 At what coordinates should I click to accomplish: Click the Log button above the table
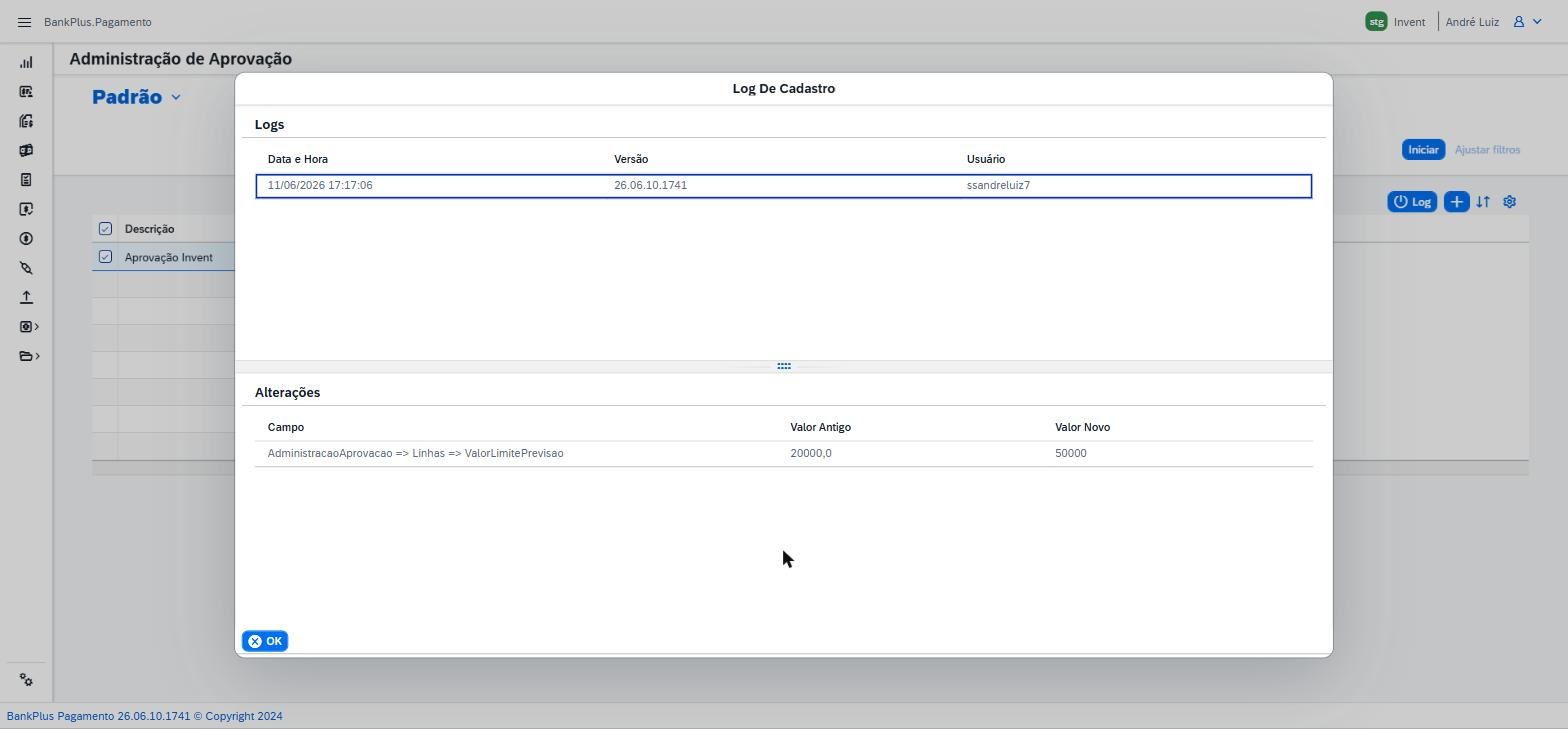1412,202
